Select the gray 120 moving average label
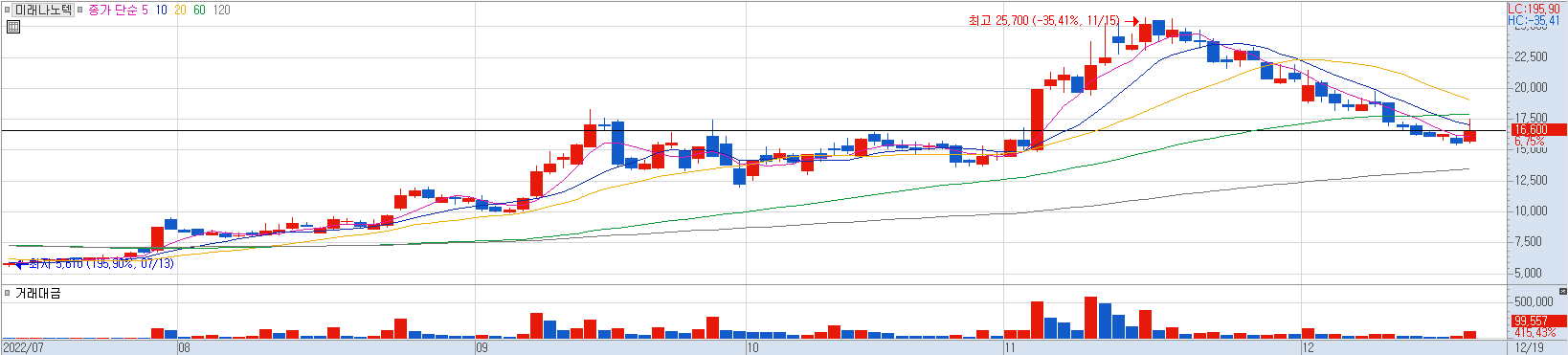This screenshot has width=1568, height=355. point(221,10)
